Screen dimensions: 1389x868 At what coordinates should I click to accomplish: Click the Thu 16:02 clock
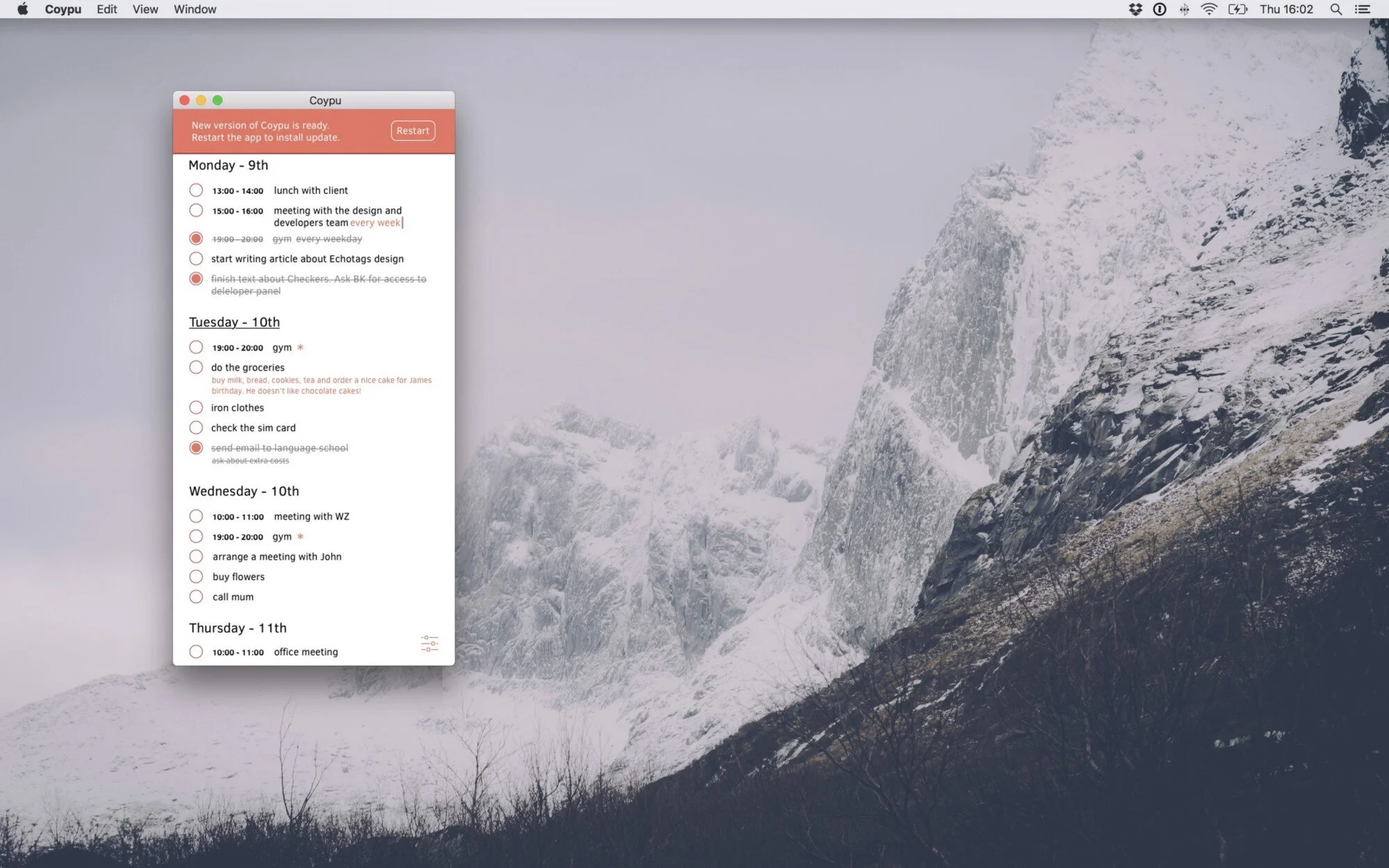pos(1286,9)
